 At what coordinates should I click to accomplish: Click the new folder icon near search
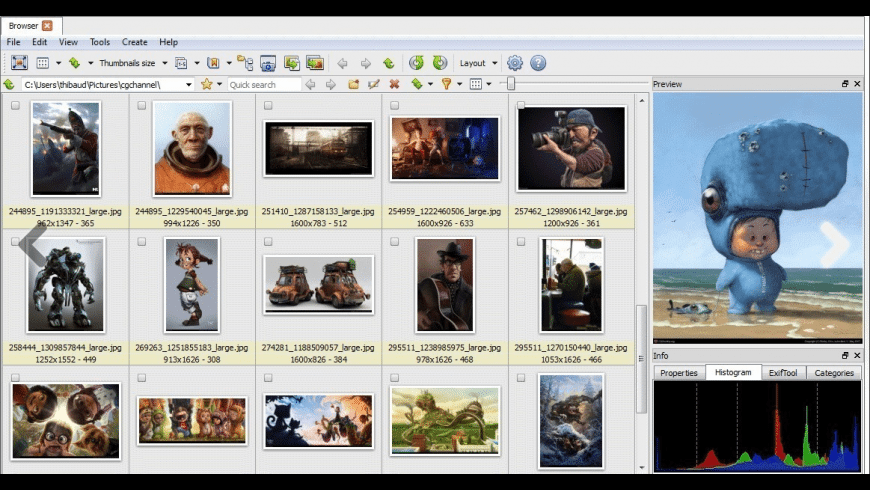click(x=353, y=85)
